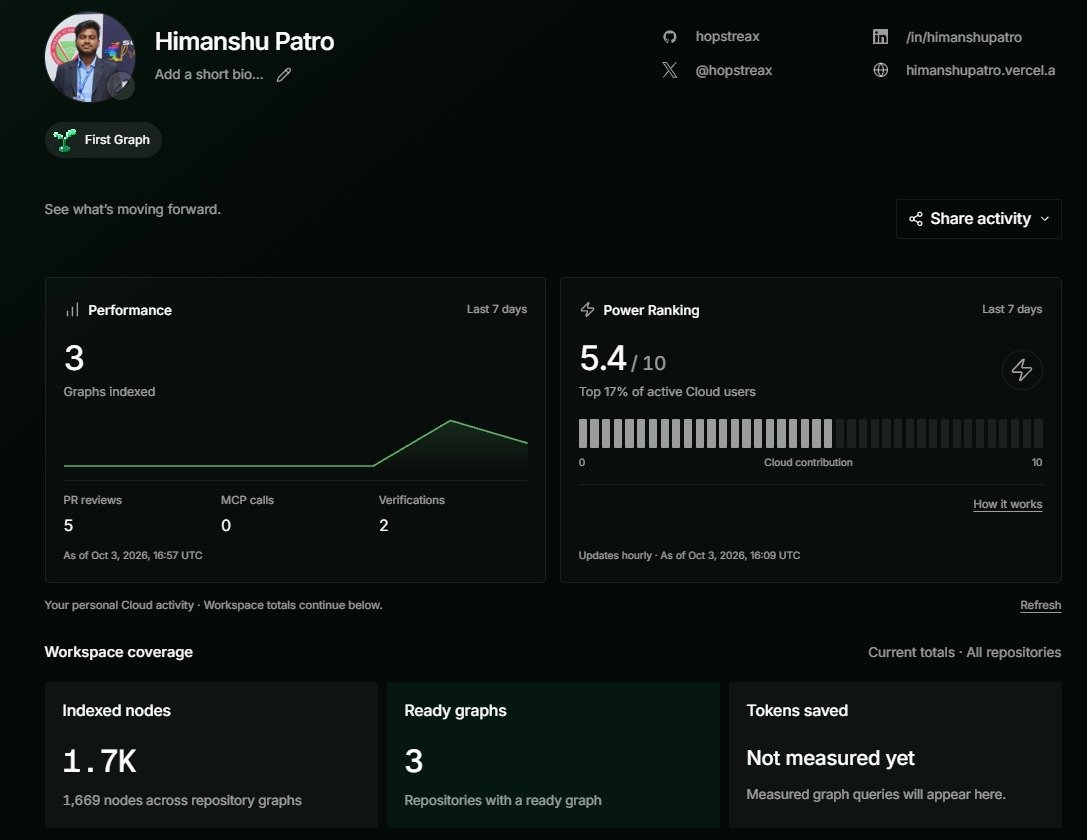Click the globe icon beside the website URL

[880, 70]
